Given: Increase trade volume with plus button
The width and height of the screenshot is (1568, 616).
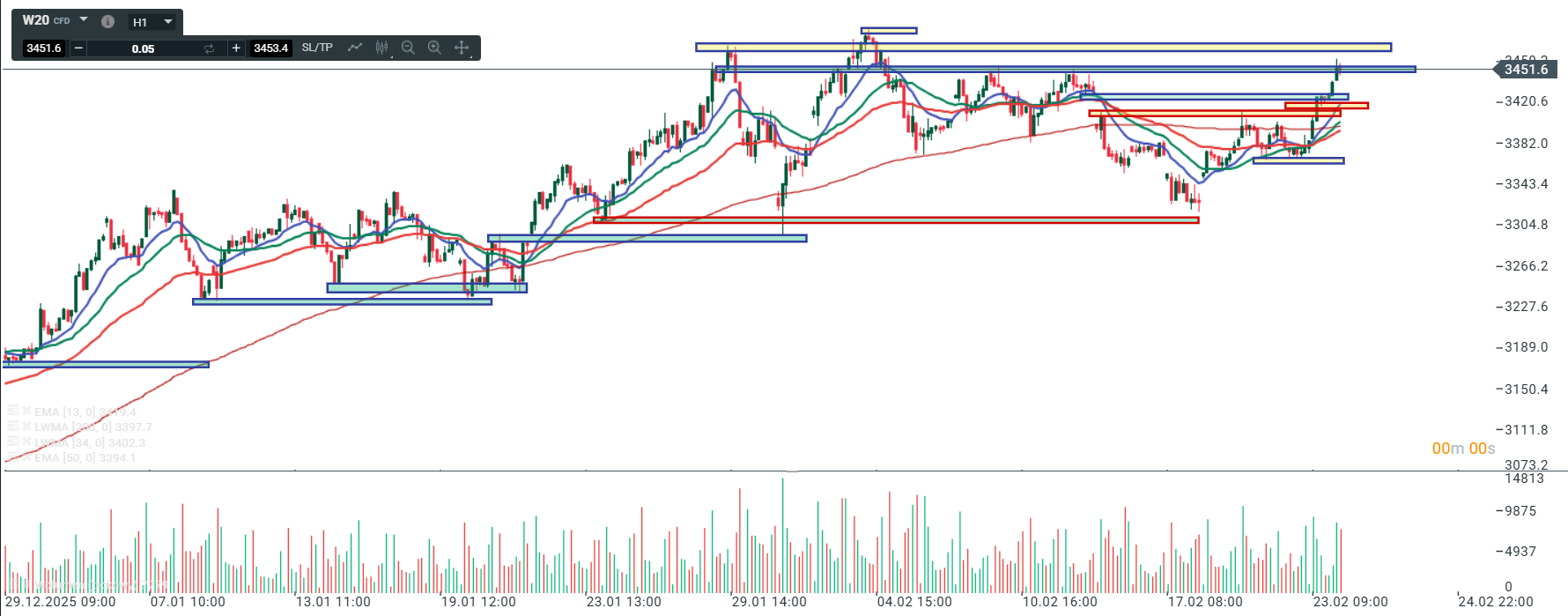Looking at the screenshot, I should point(236,48).
